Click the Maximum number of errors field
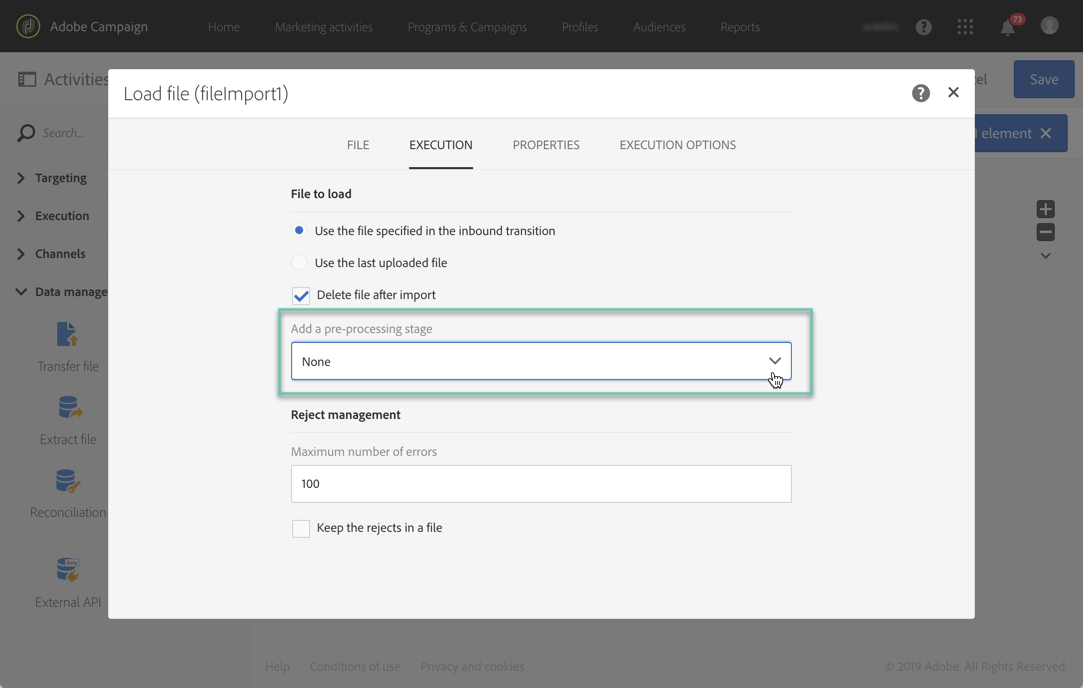Viewport: 1083px width, 688px height. 540,483
